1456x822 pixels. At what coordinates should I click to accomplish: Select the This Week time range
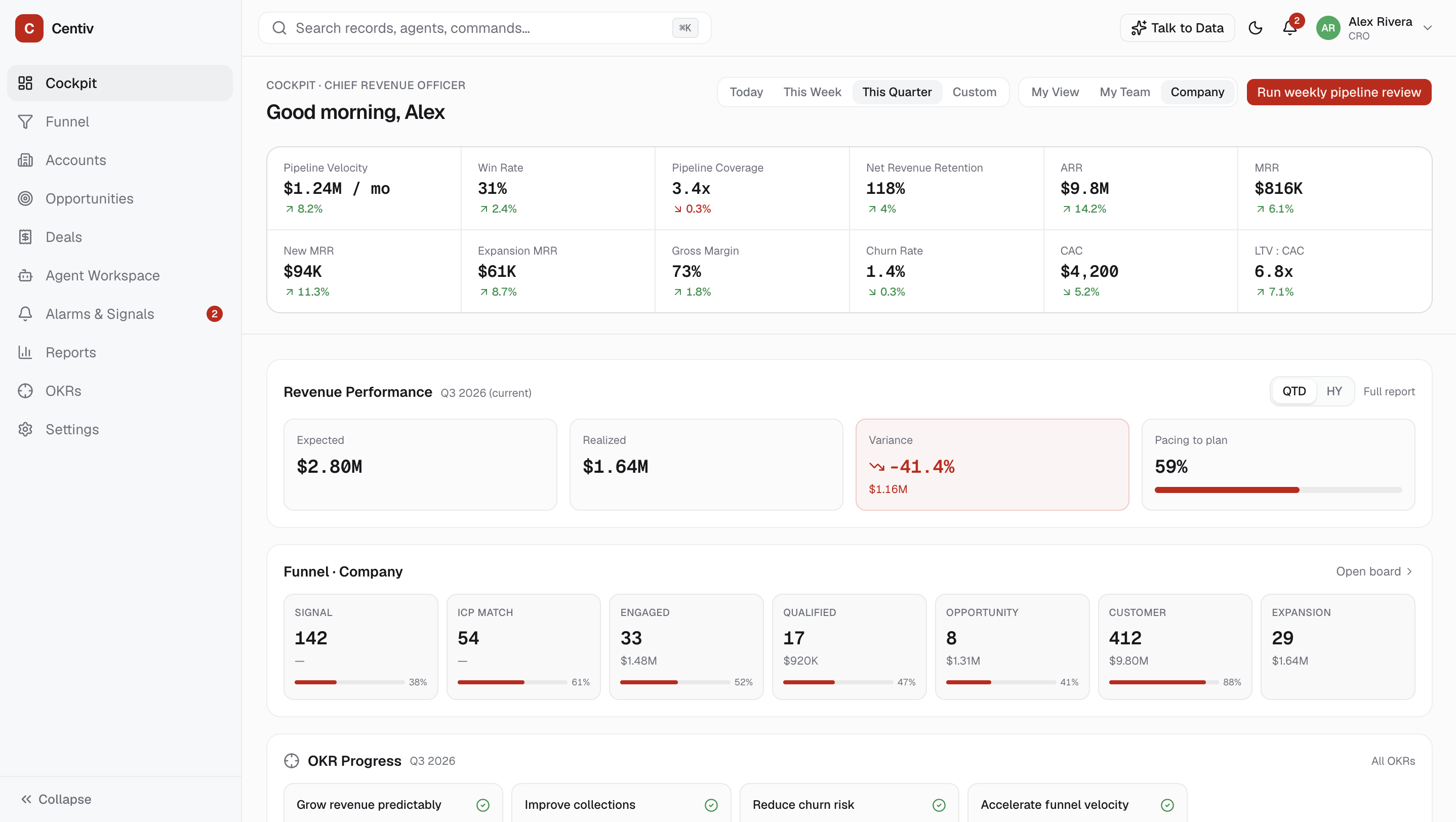(812, 92)
